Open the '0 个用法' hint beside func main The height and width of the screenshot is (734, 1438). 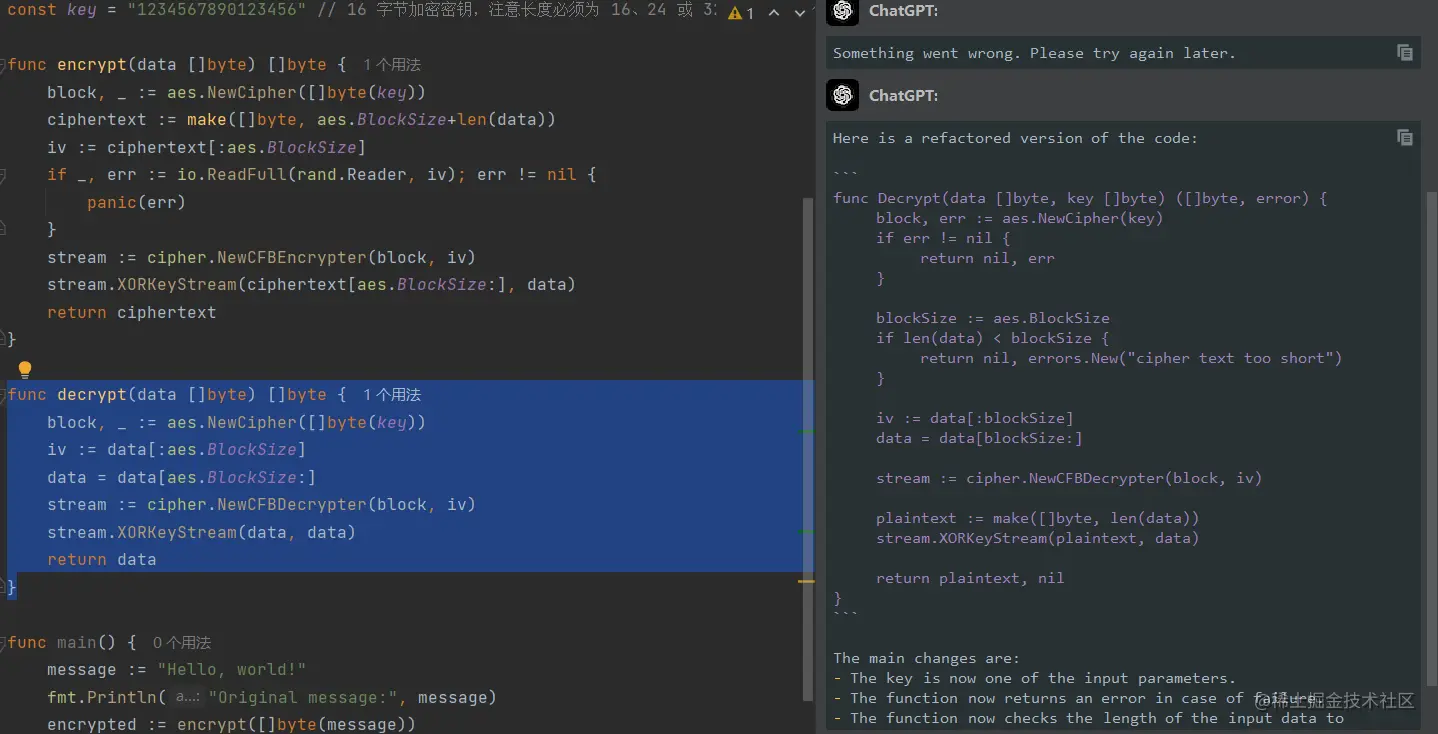pos(182,642)
